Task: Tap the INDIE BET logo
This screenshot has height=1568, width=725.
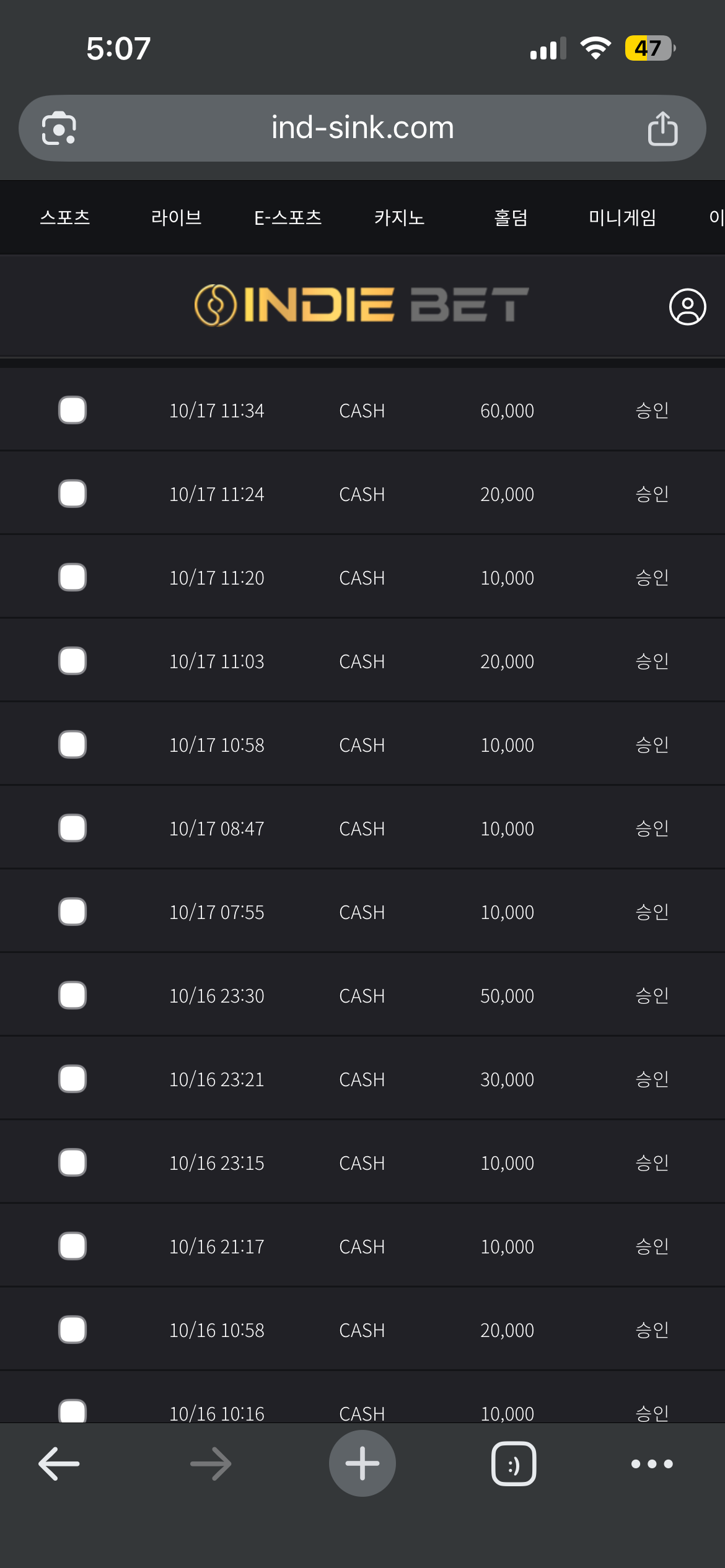Action: (x=362, y=305)
